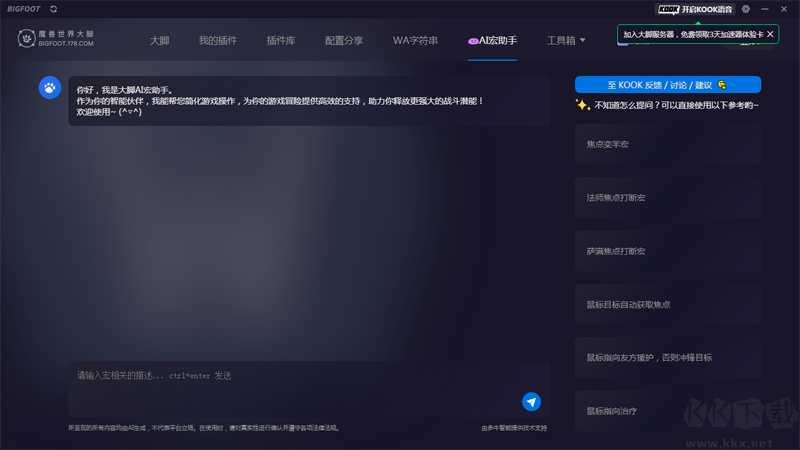Send the macro description with paper-plane button
Viewport: 800px width, 450px height.
pos(531,402)
